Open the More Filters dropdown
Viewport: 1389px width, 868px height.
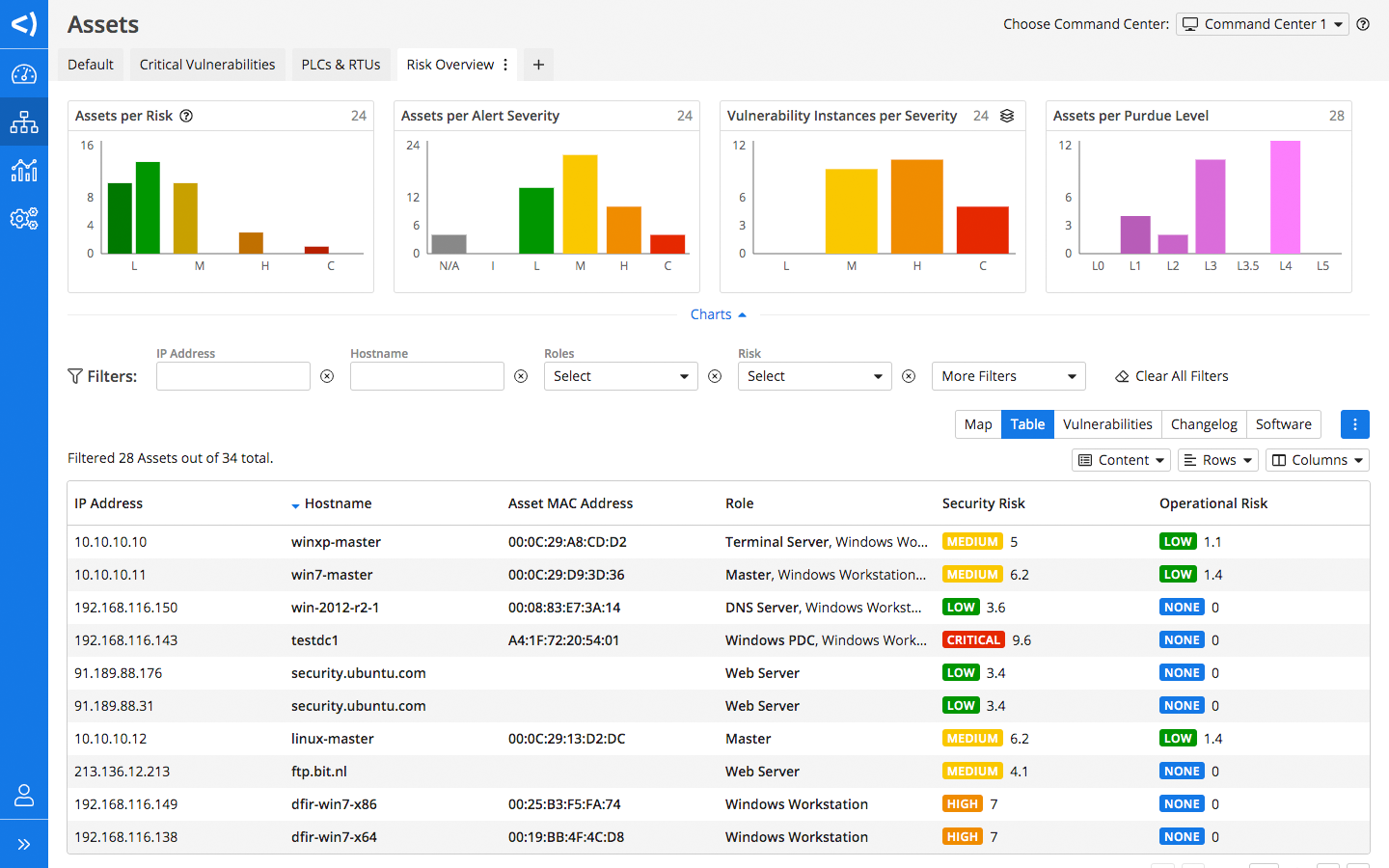1008,376
